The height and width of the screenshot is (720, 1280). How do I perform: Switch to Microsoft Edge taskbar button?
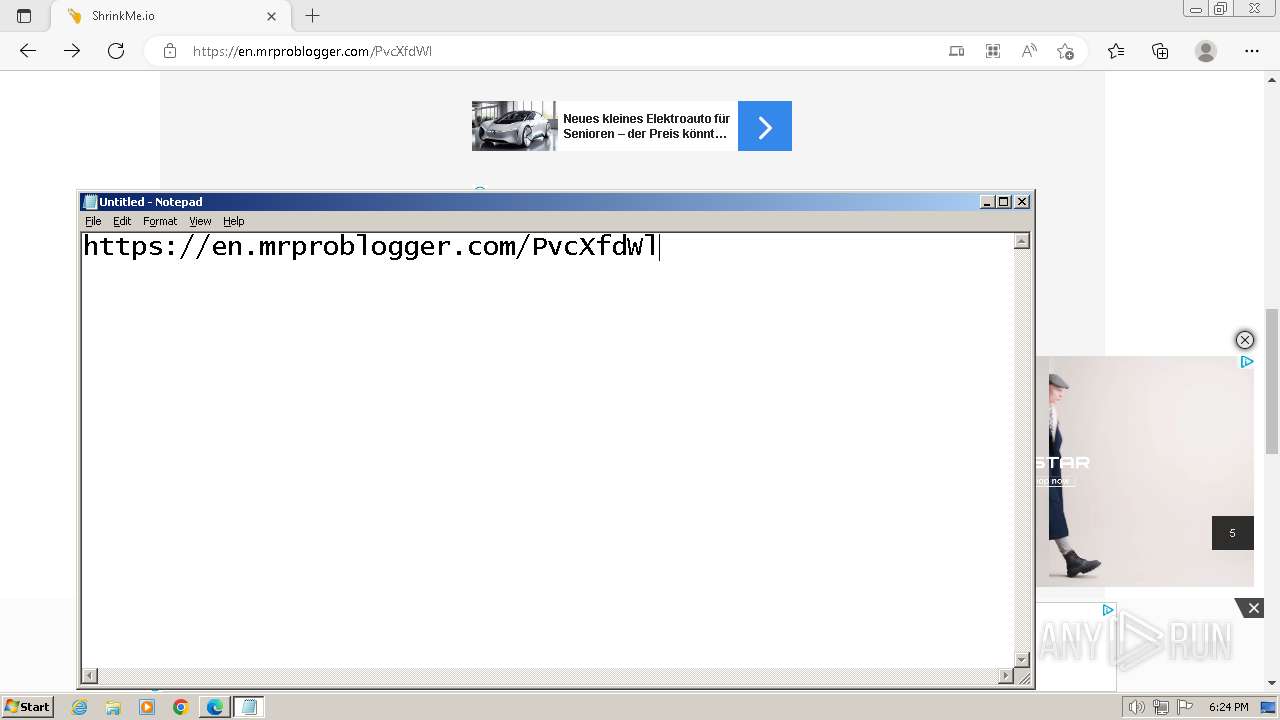215,707
